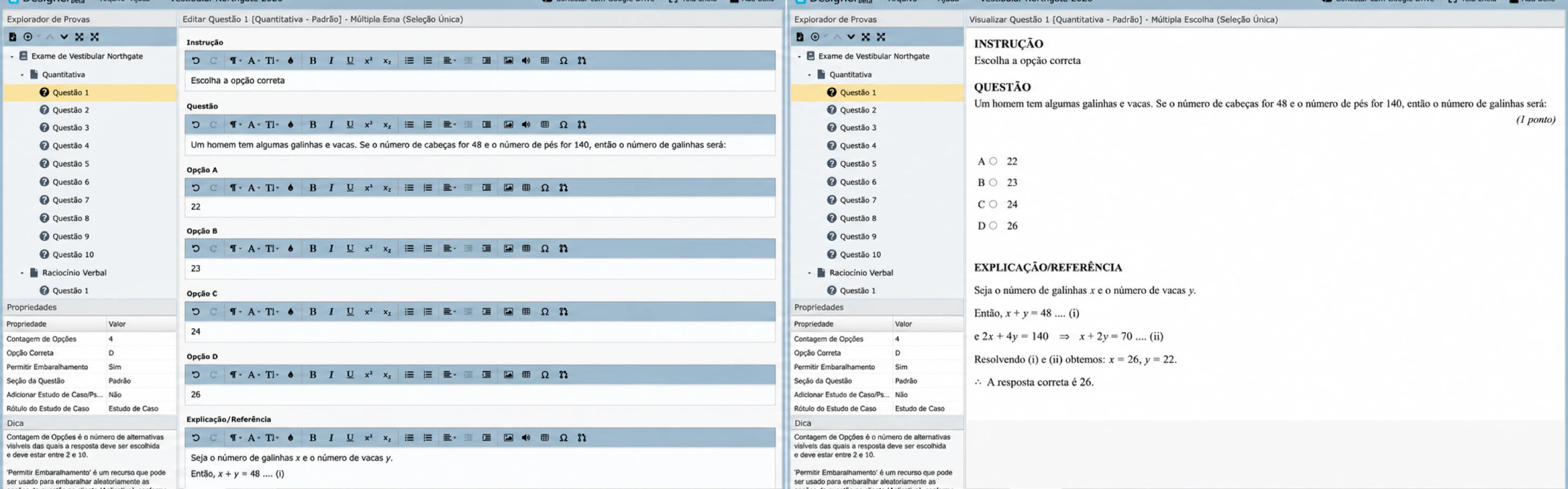
Task: Insert table in the Opção A toolbar
Action: pos(527,187)
